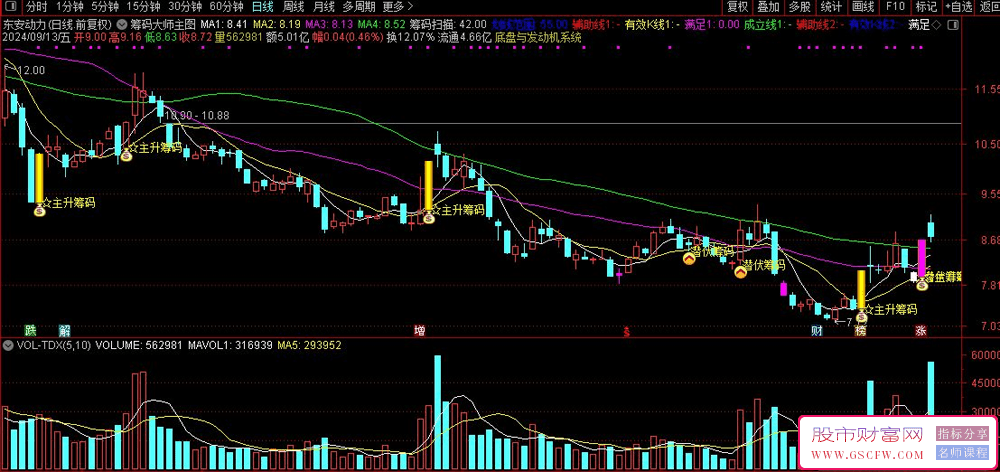Click the MA5: 293952 readout
This screenshot has width=1000, height=472.
point(309,344)
